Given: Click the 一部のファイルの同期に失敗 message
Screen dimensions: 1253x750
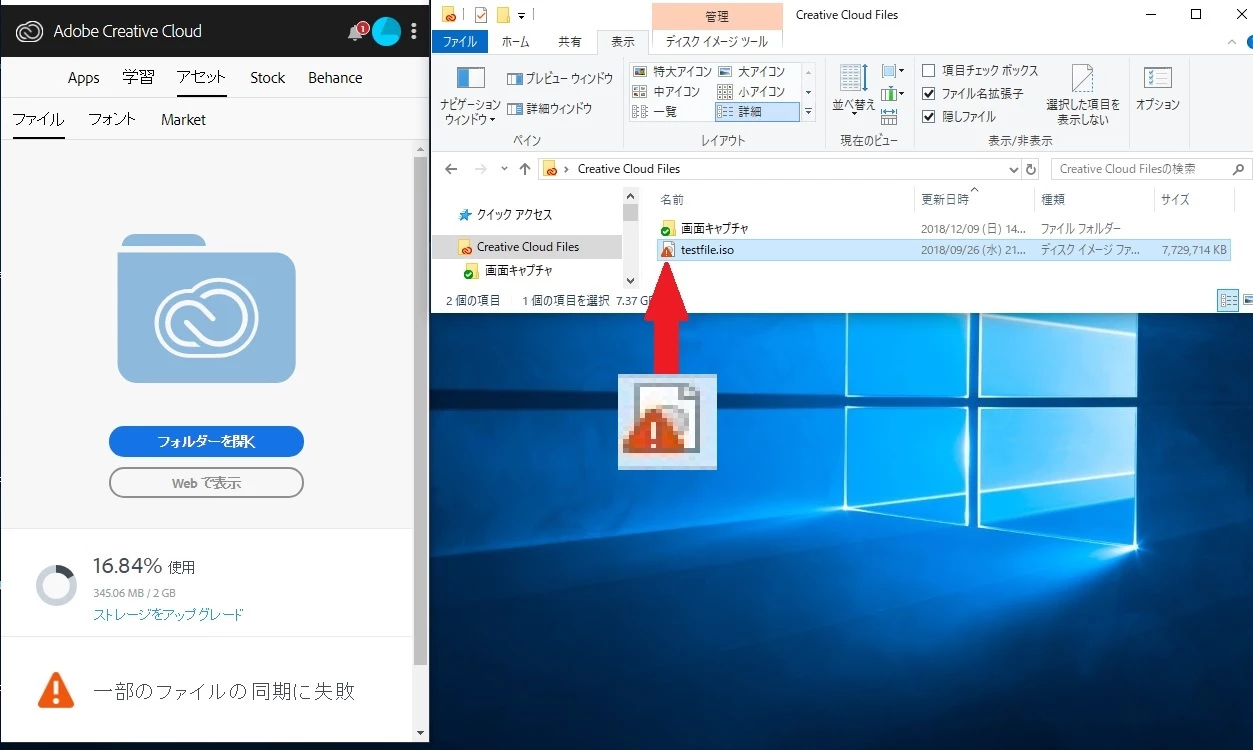Looking at the screenshot, I should click(224, 691).
